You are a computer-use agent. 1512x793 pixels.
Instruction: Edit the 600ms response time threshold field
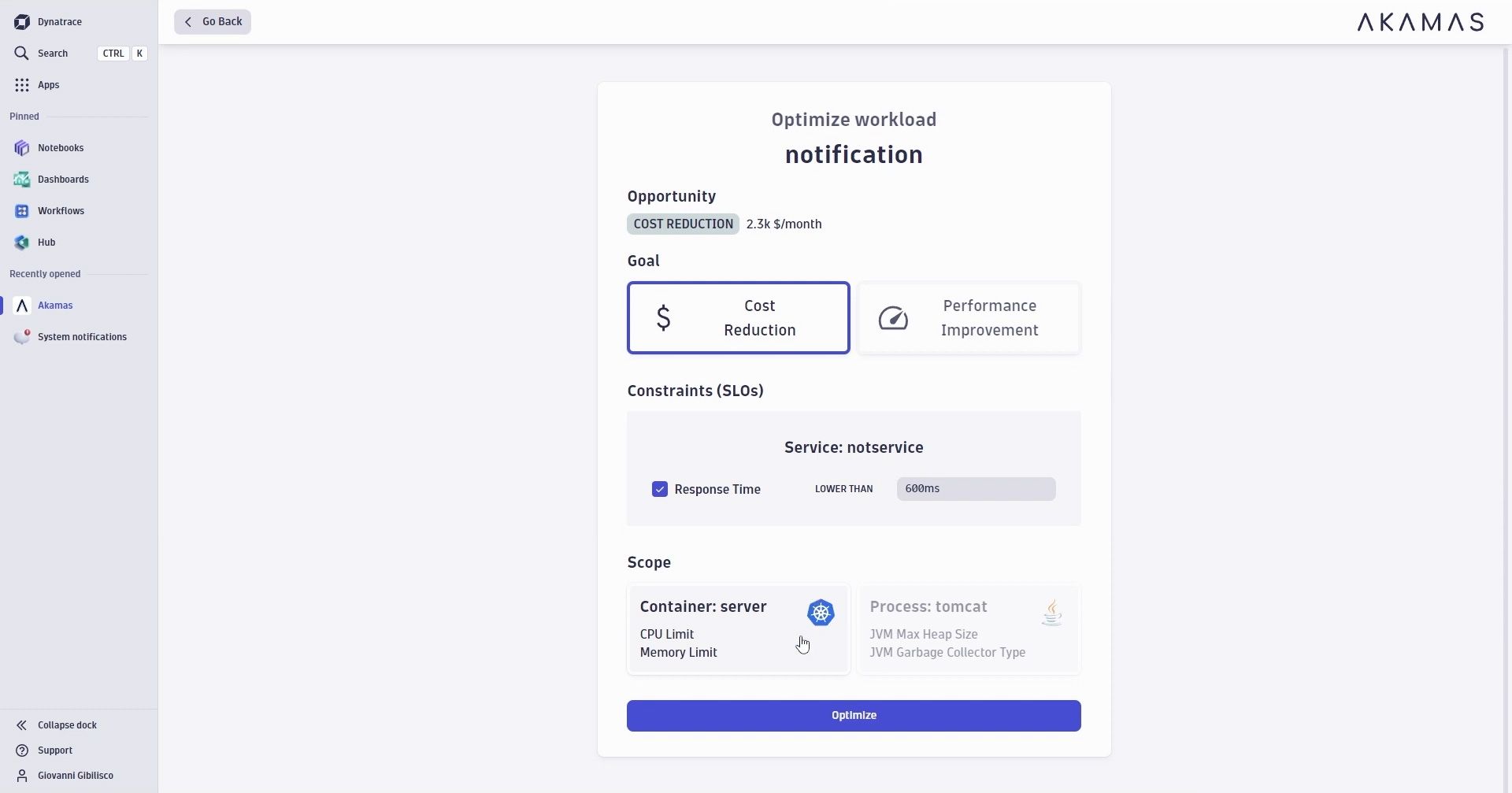click(x=976, y=488)
